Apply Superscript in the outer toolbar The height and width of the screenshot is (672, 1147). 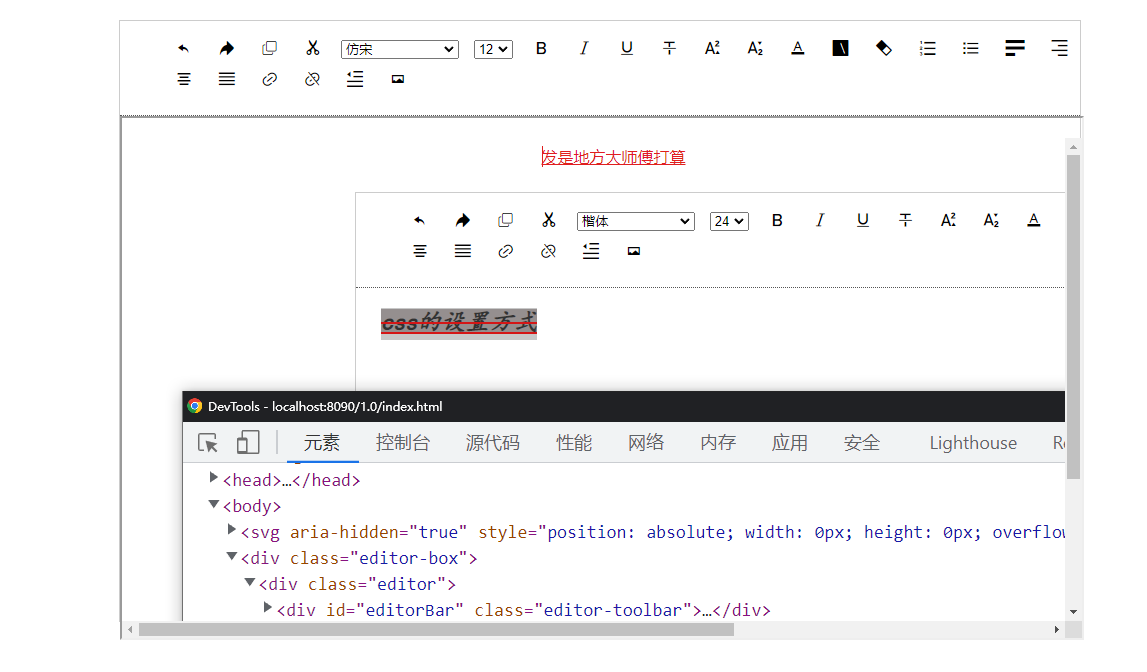[x=712, y=48]
